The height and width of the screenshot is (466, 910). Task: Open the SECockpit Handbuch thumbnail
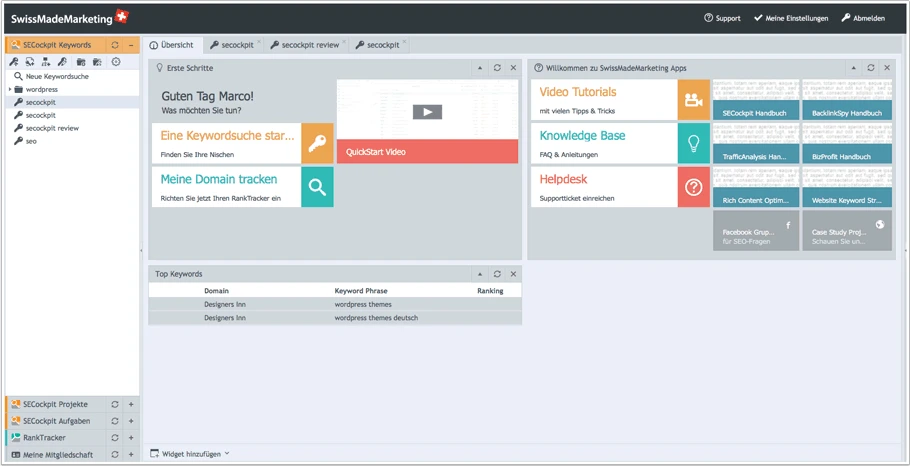coord(756,100)
